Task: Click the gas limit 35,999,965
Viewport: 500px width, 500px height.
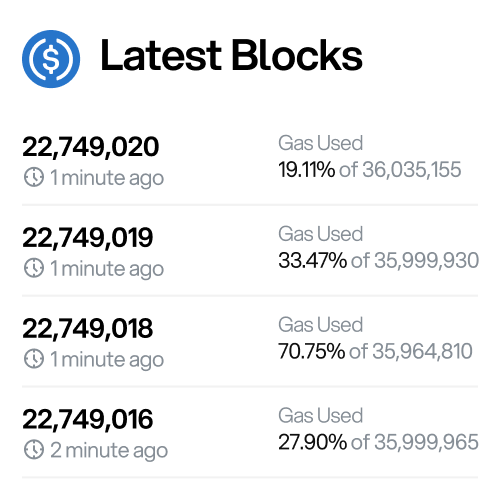Action: (427, 442)
